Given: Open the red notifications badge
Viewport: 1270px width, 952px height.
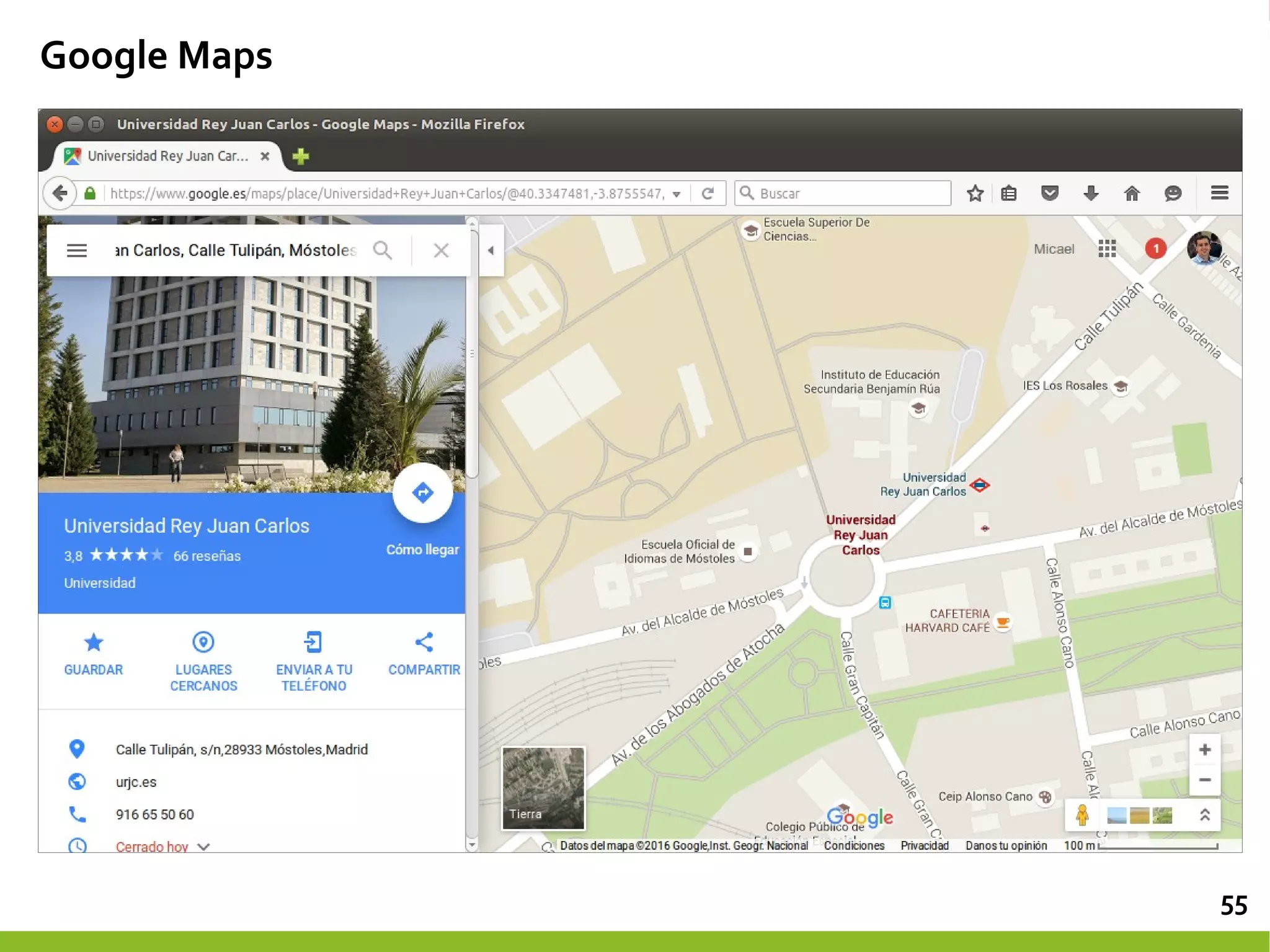Looking at the screenshot, I should 1155,249.
